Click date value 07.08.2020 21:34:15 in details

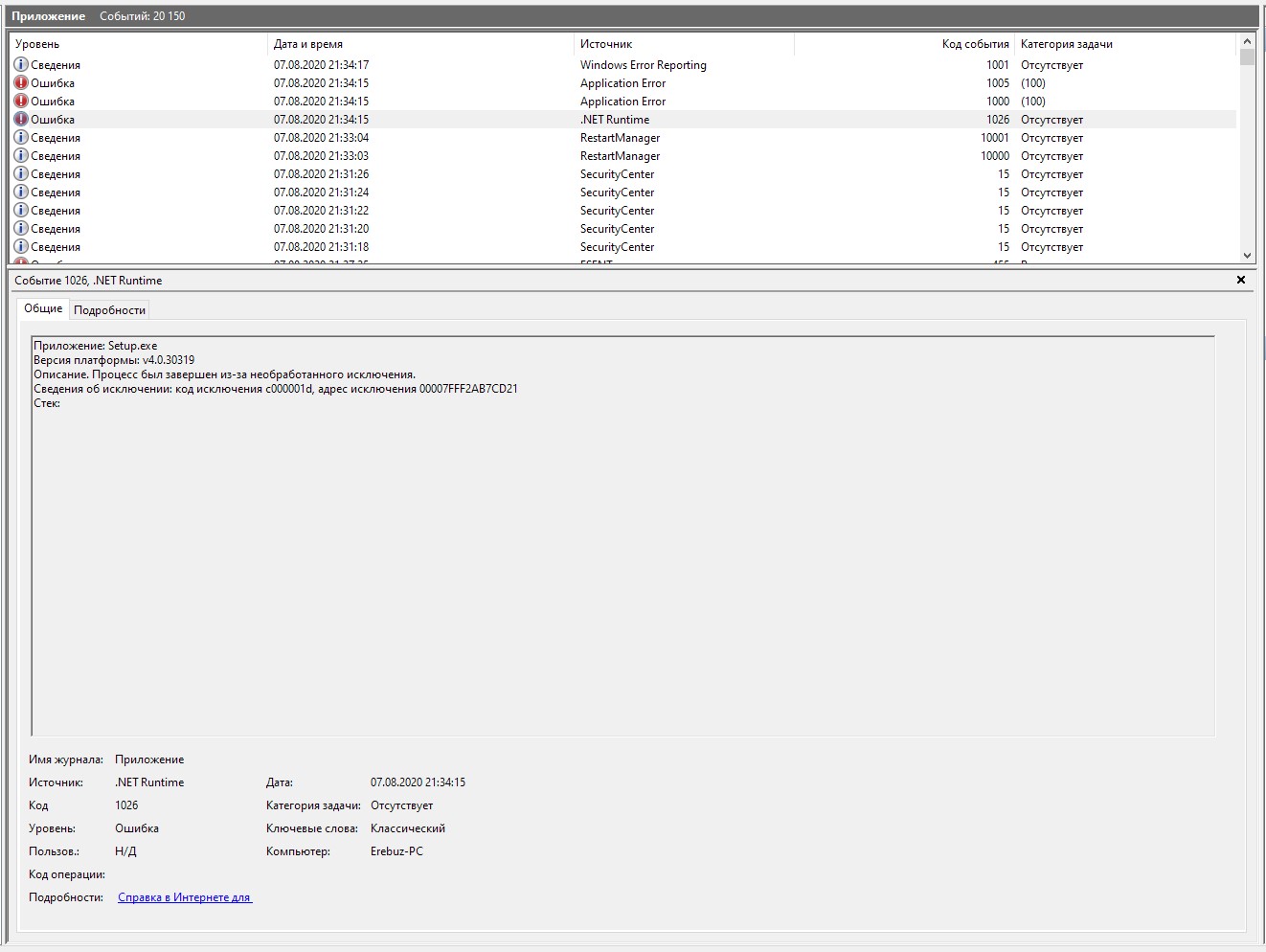(418, 782)
